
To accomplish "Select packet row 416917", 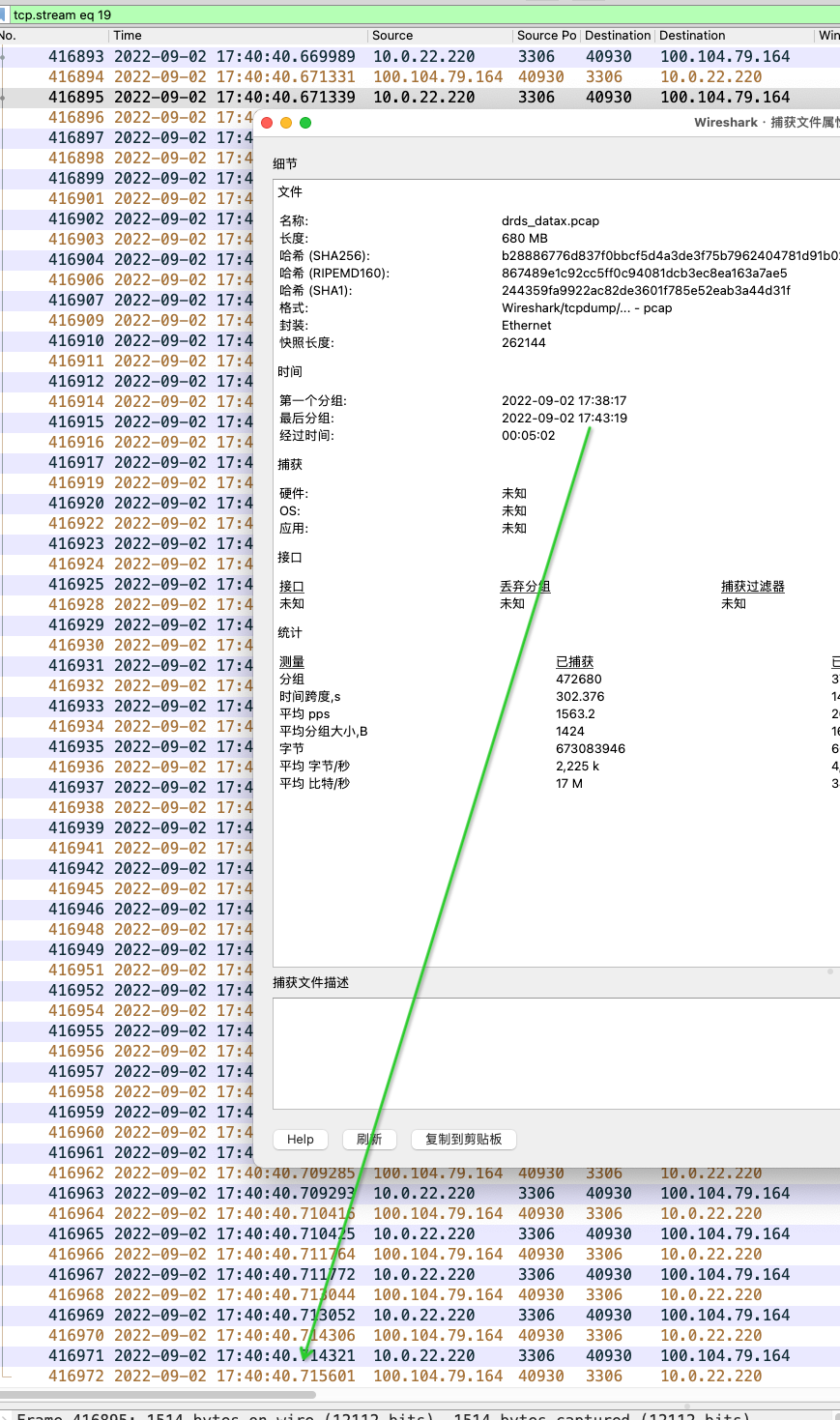I will pos(126,463).
